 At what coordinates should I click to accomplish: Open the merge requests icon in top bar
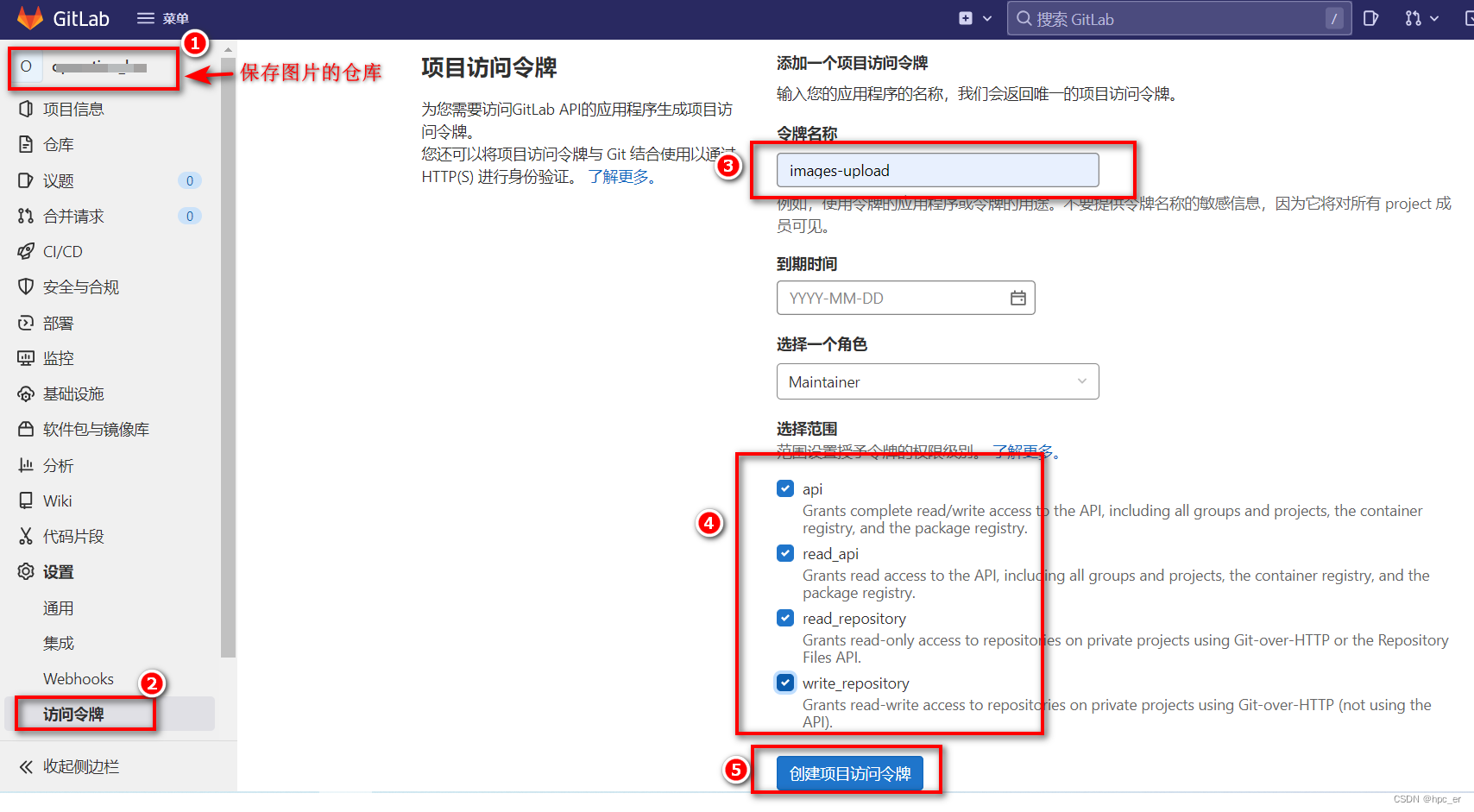click(1413, 18)
